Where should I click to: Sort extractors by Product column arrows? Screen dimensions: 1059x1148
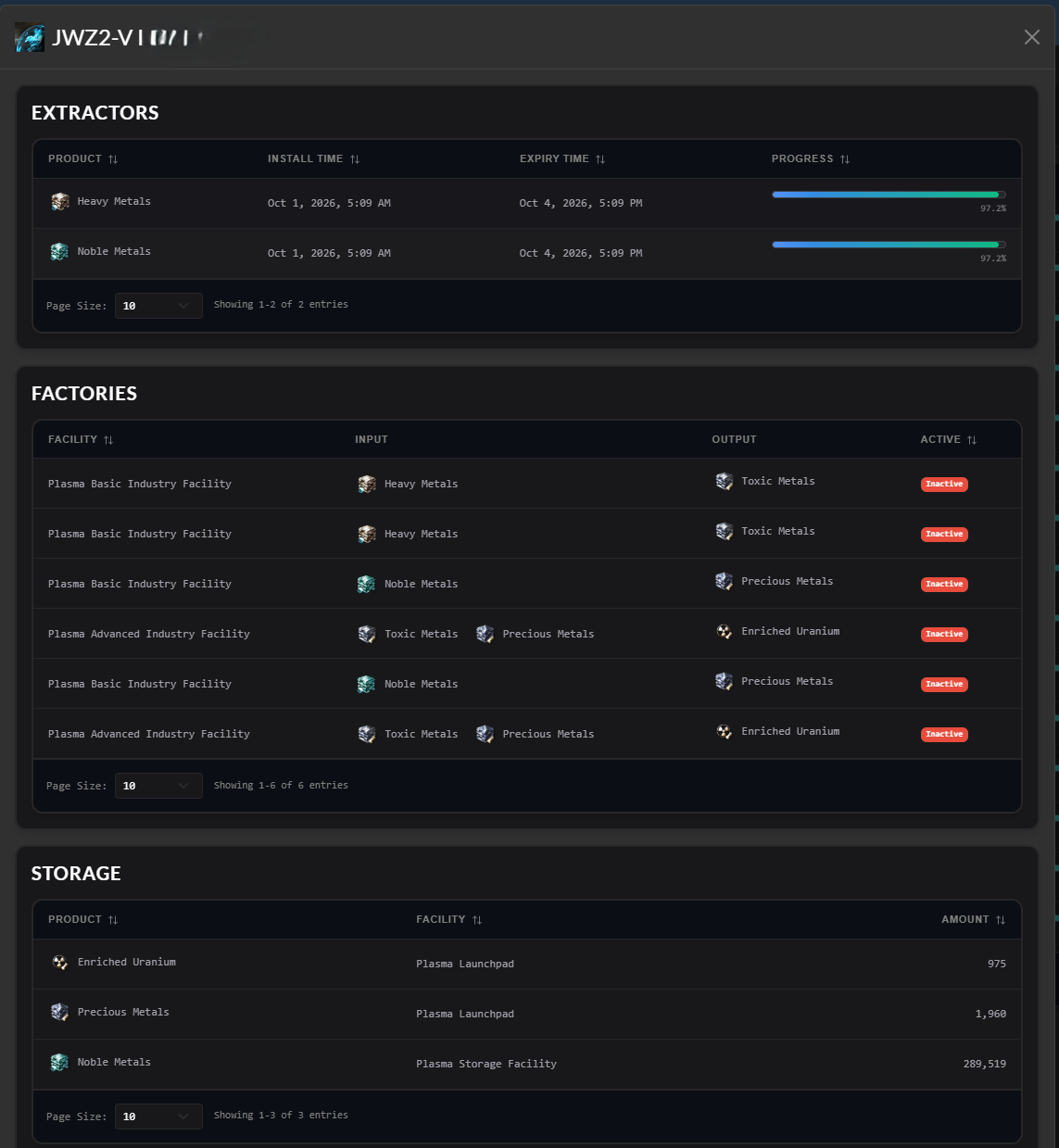113,159
